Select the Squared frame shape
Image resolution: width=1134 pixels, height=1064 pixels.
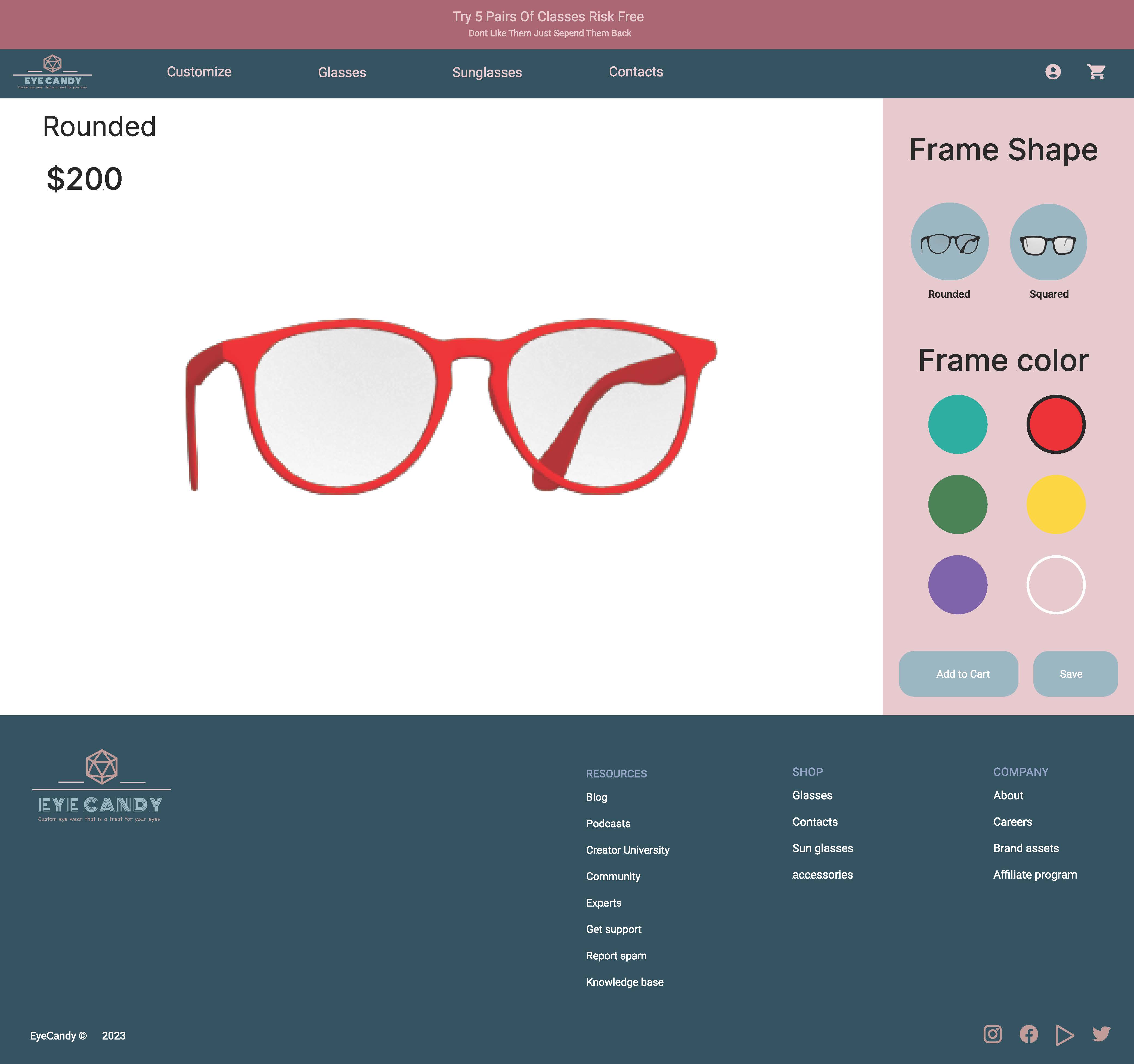pos(1048,241)
